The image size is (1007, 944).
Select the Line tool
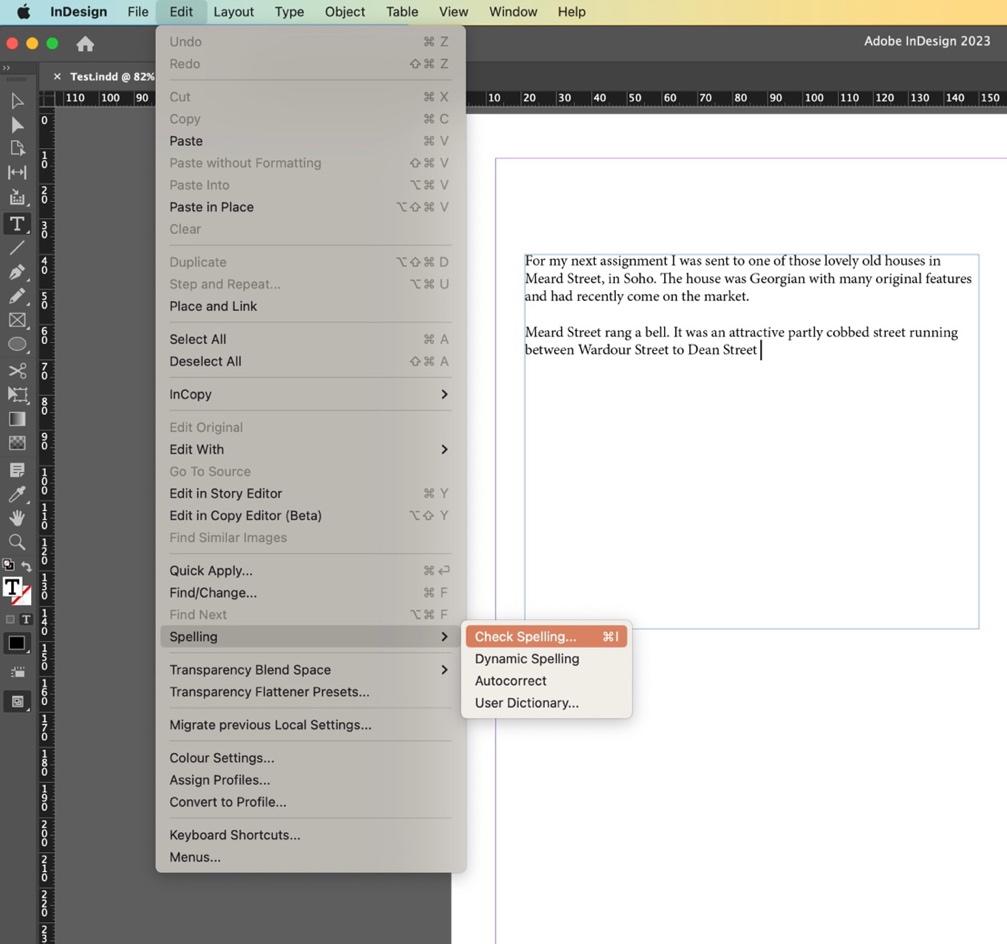pos(17,247)
